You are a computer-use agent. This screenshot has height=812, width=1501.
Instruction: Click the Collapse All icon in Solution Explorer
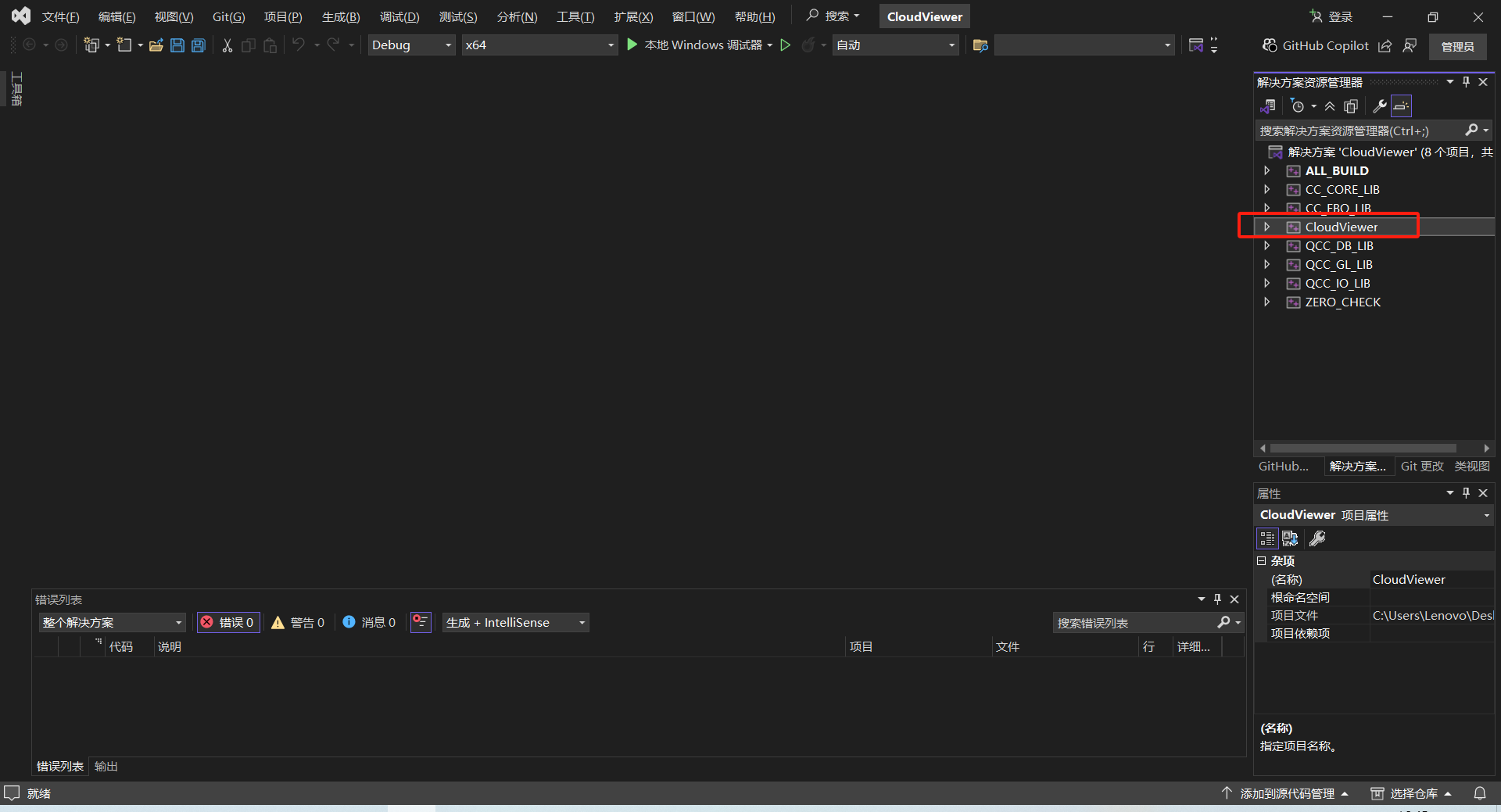[1331, 106]
